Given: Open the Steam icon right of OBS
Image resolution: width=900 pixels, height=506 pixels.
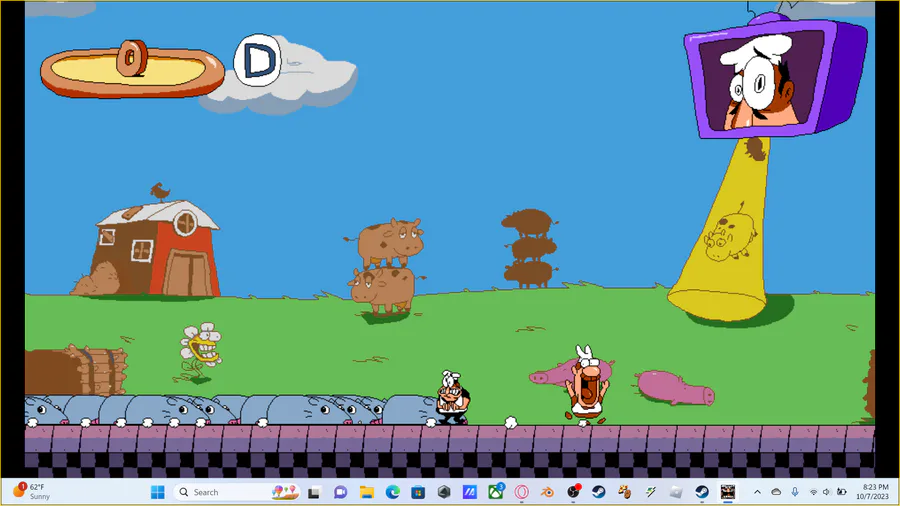Looking at the screenshot, I should coord(599,492).
